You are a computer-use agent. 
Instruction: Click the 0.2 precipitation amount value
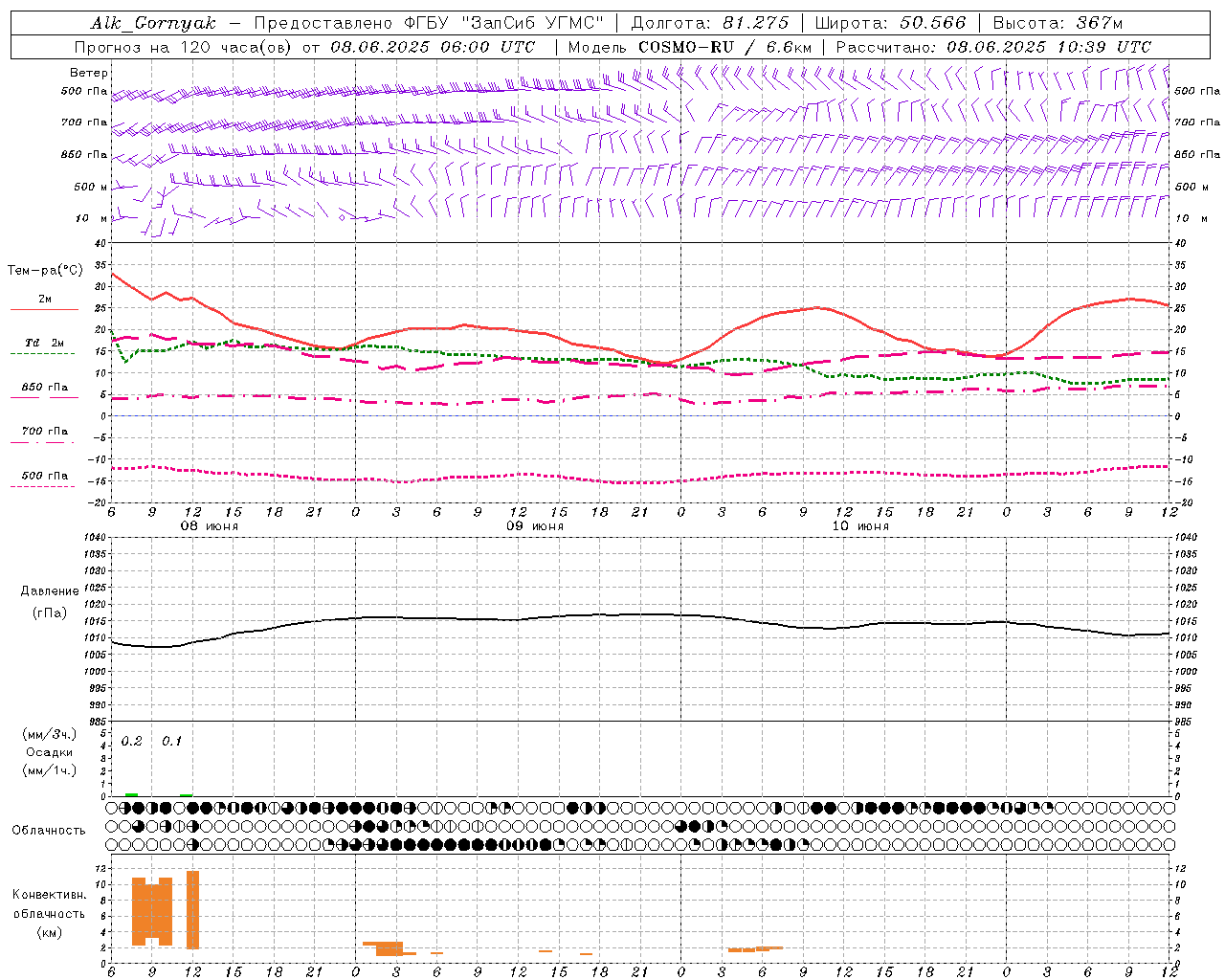pyautogui.click(x=132, y=742)
